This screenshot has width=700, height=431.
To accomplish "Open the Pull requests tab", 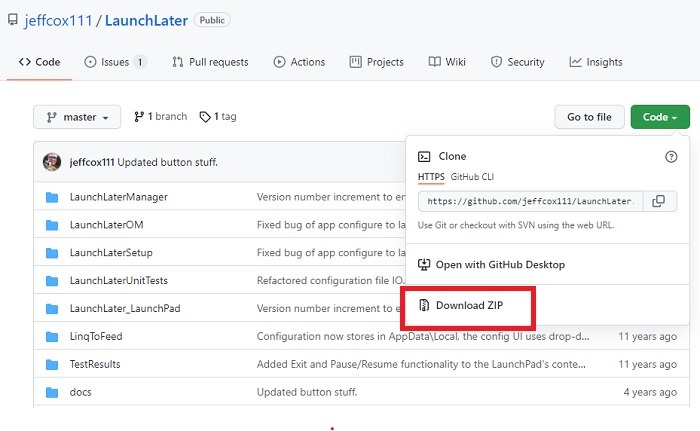I will 210,62.
